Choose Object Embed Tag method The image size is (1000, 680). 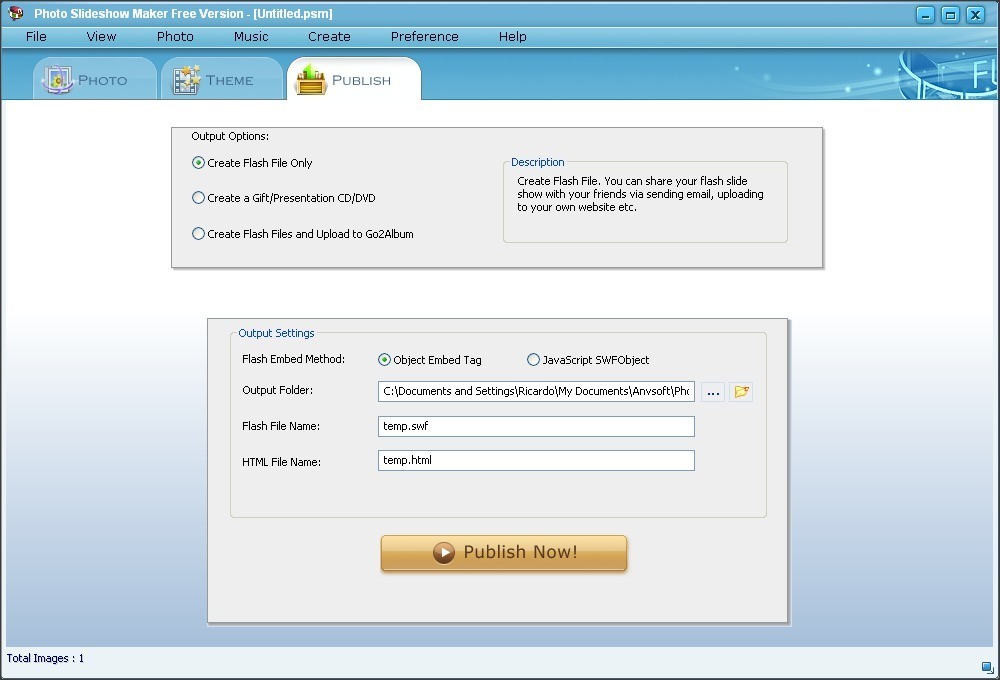(x=430, y=360)
